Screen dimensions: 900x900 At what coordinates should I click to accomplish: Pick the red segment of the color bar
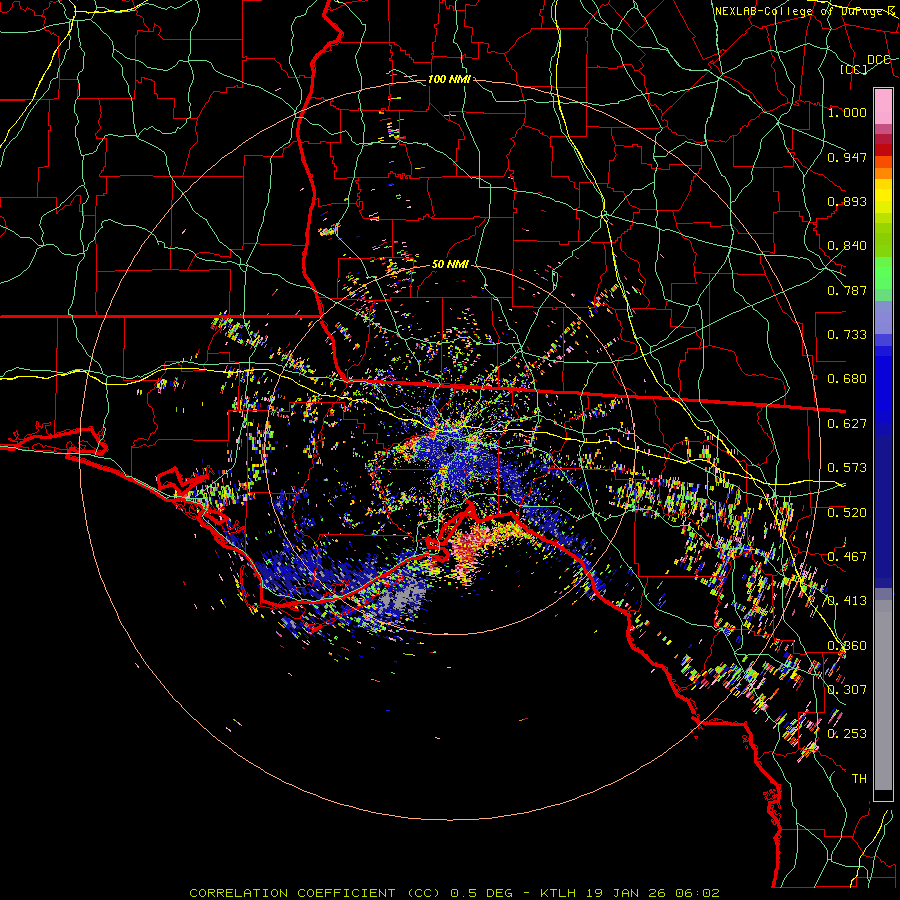(x=883, y=150)
